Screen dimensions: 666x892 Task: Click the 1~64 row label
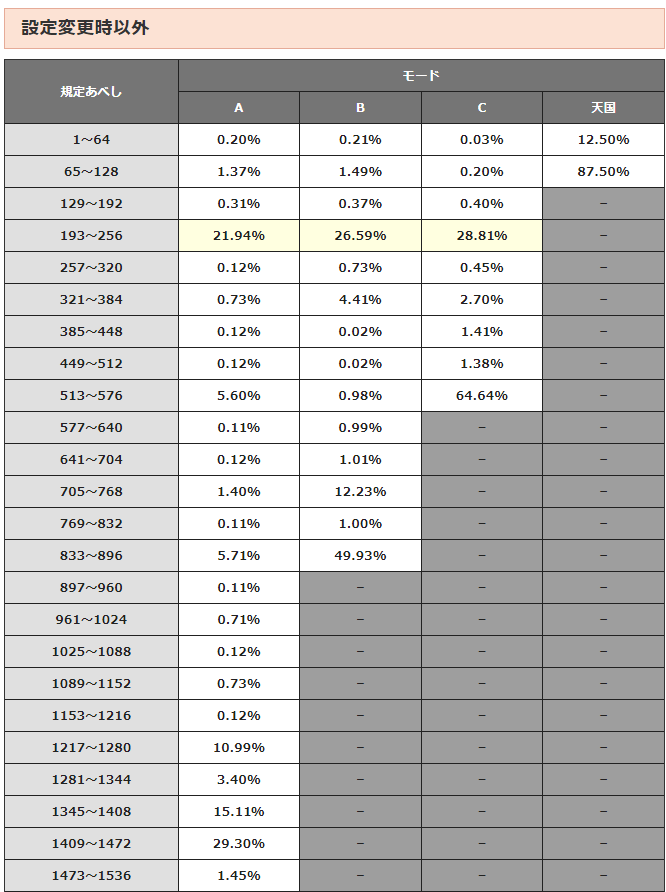click(91, 140)
